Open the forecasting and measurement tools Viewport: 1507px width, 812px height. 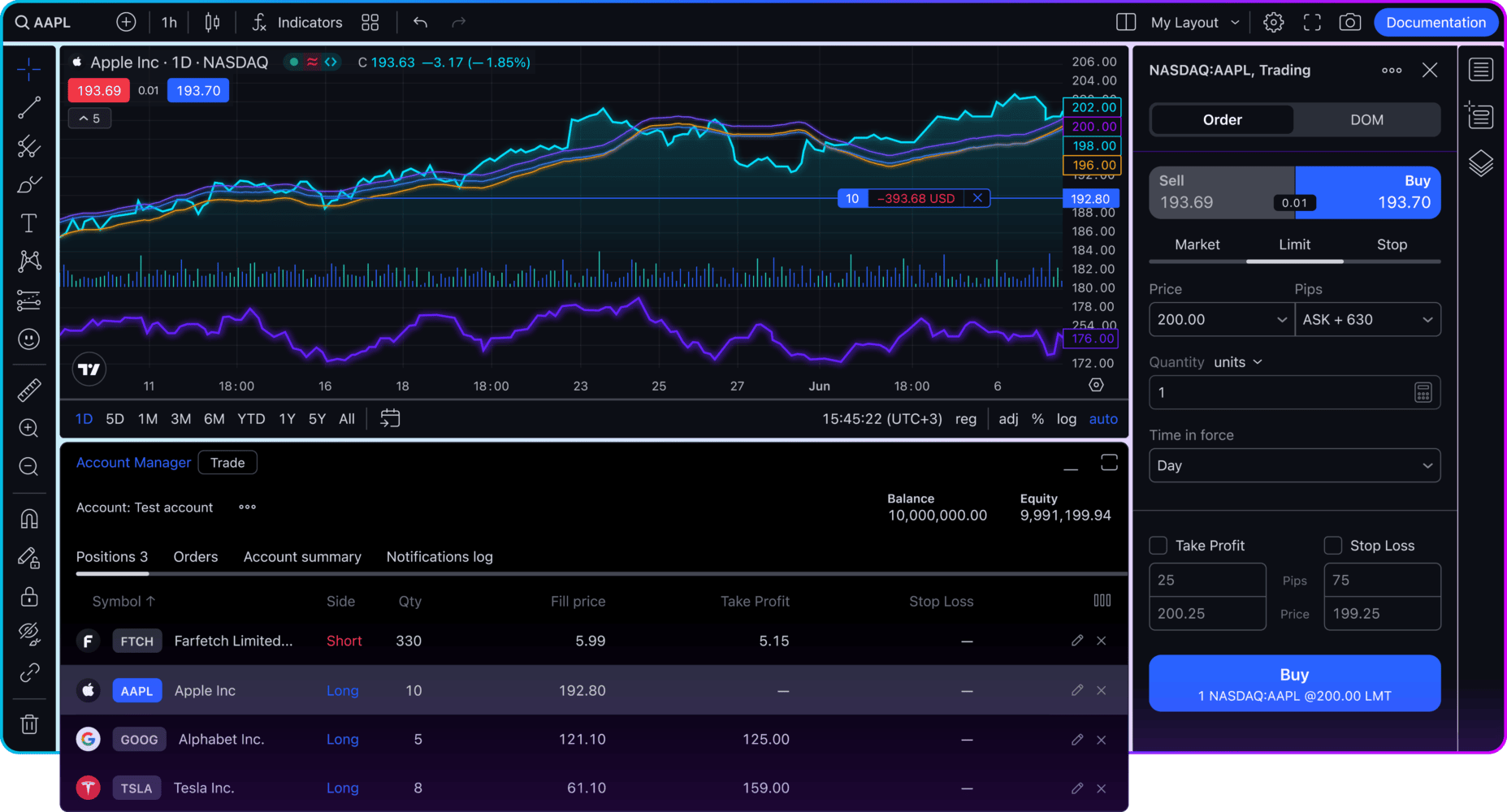coord(29,300)
